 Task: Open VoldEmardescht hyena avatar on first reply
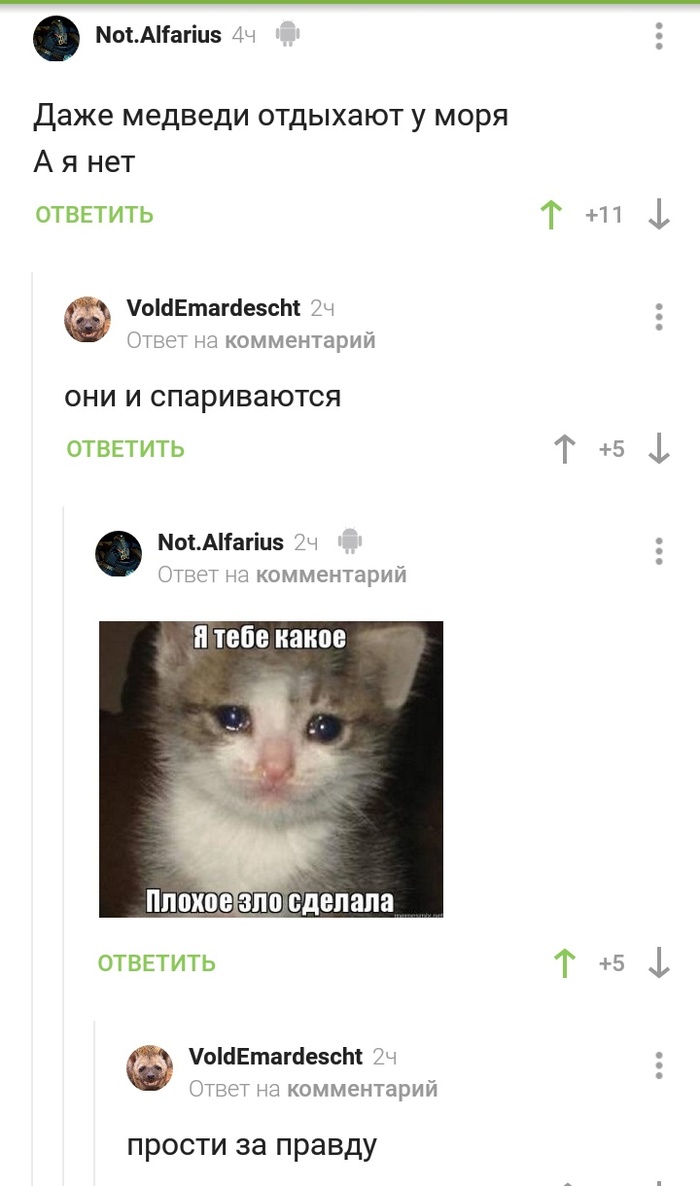click(88, 319)
